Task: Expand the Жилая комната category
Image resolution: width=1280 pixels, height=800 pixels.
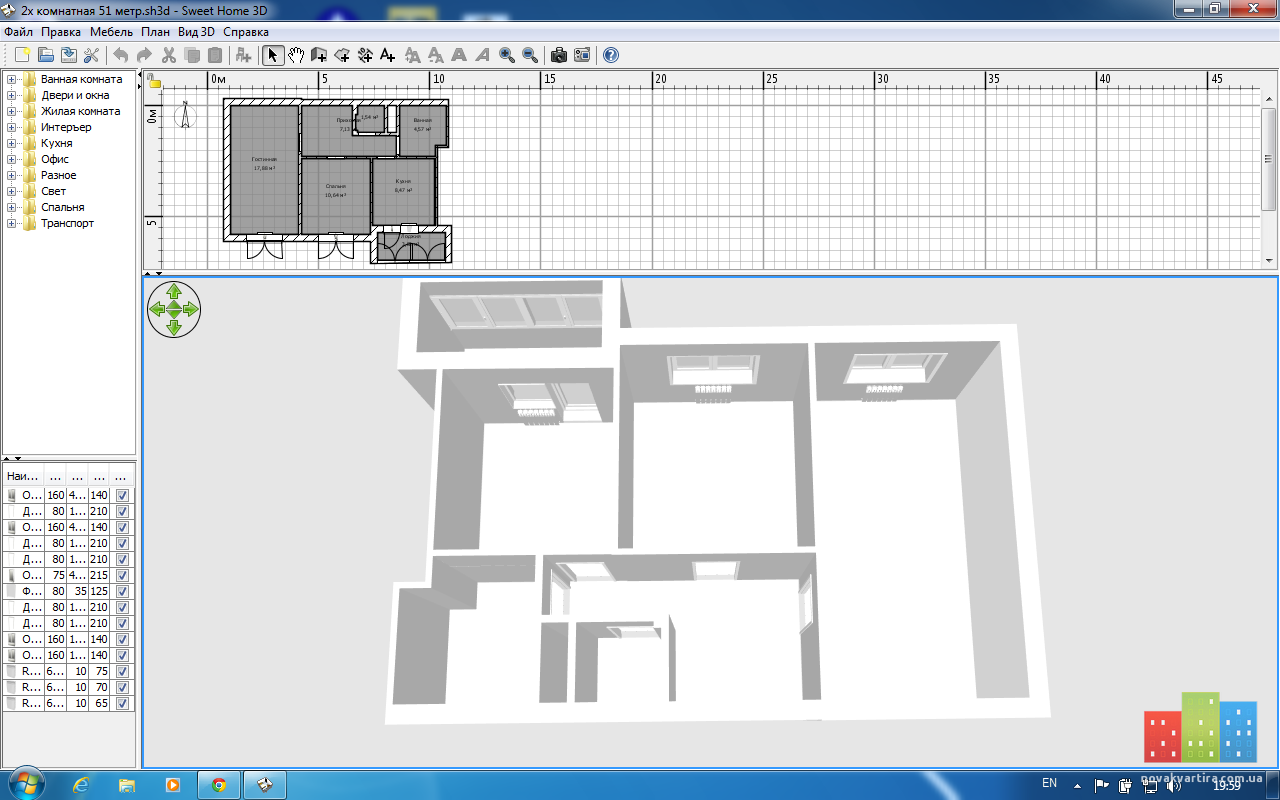Action: click(x=11, y=111)
